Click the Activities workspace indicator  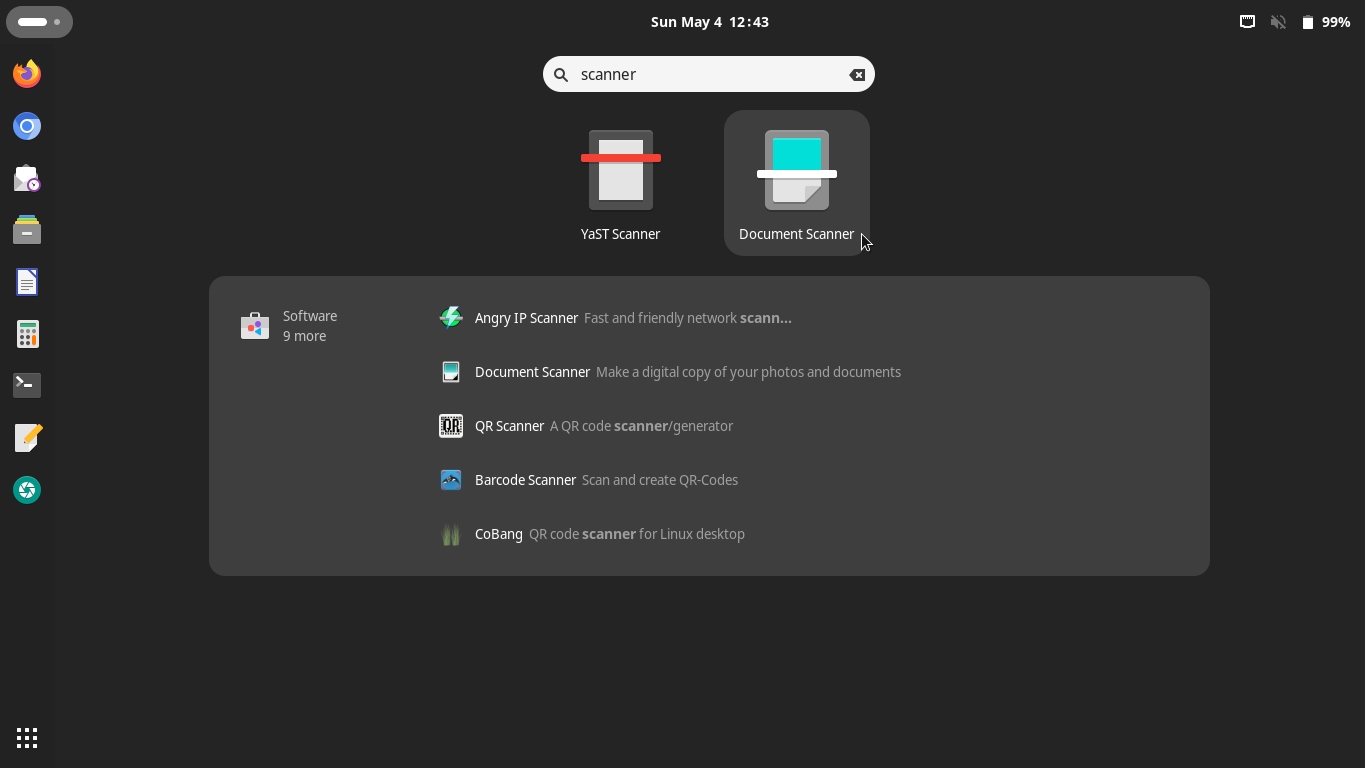click(x=39, y=22)
